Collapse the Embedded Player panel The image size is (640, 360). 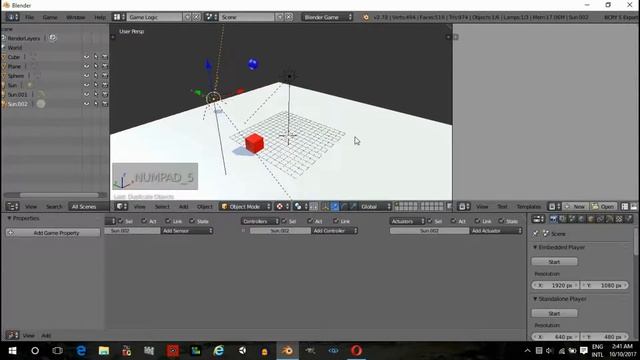tap(535, 247)
